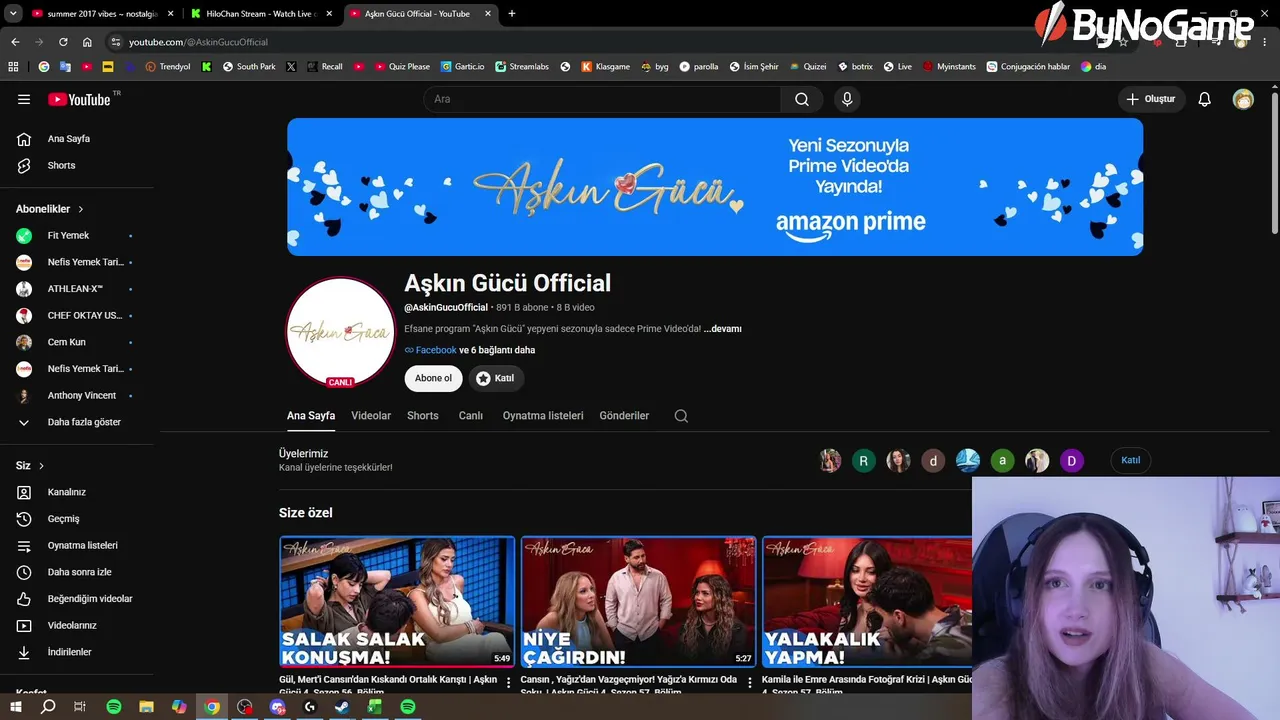Click the Aşkın Gücü Amazon Prime banner
This screenshot has width=1280, height=720.
pyautogui.click(x=715, y=187)
